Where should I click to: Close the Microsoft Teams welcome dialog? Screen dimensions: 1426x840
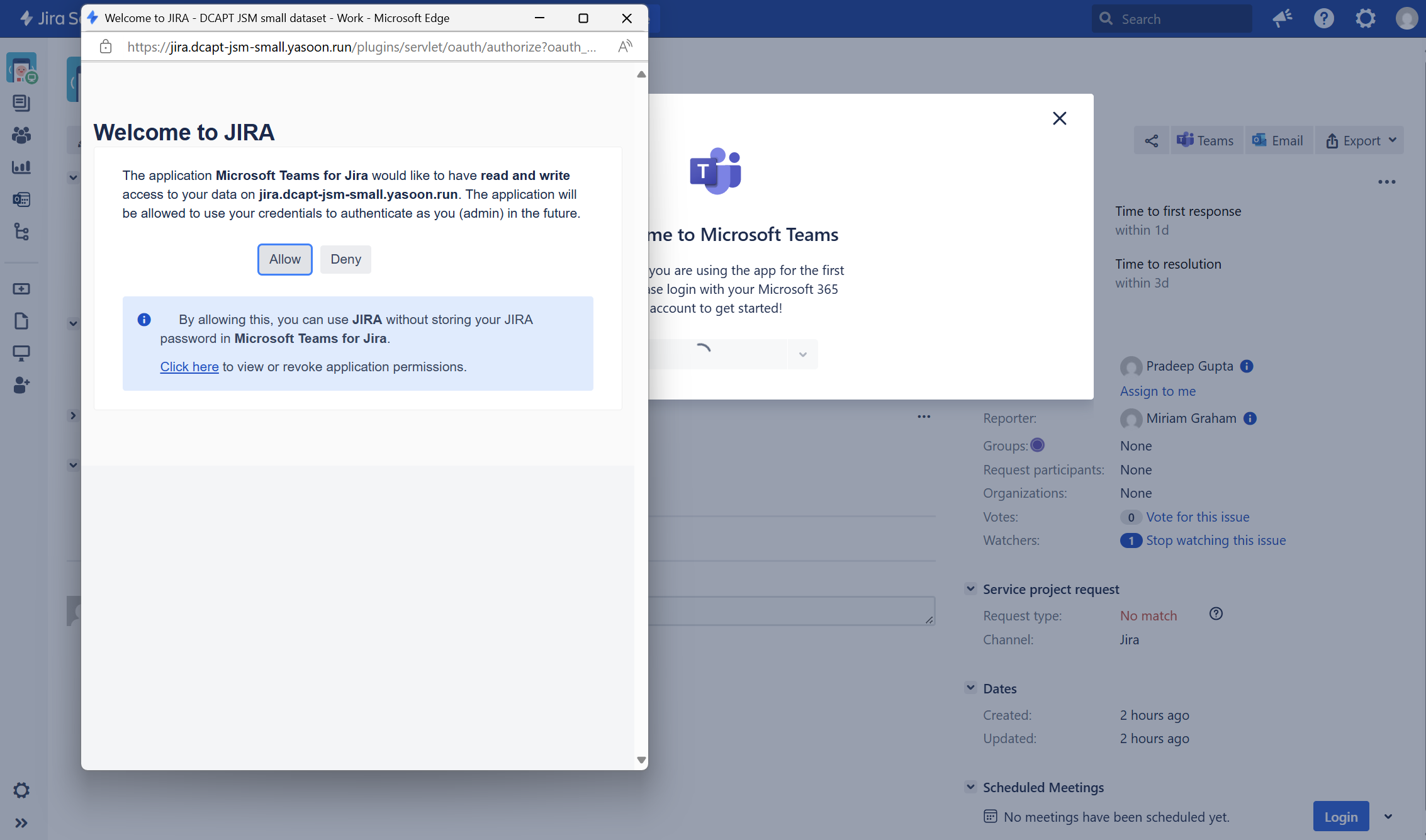coord(1059,118)
